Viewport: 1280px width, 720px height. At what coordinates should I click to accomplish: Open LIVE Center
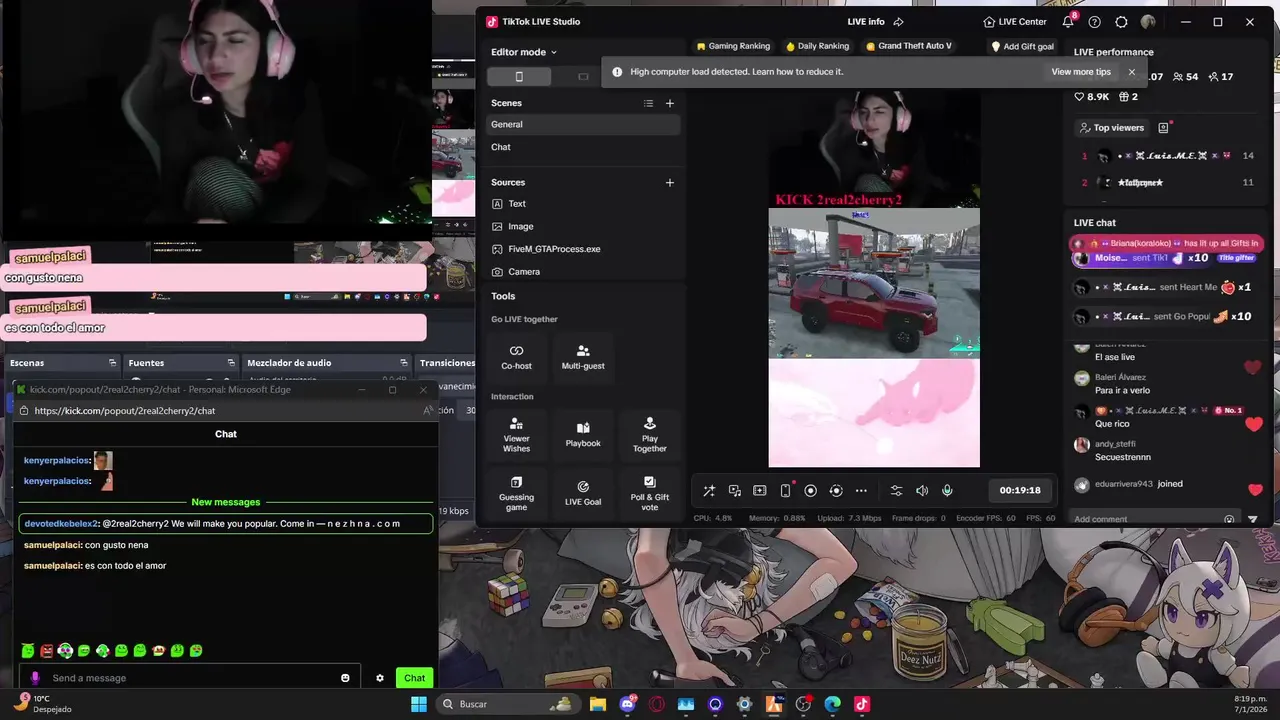(1015, 22)
